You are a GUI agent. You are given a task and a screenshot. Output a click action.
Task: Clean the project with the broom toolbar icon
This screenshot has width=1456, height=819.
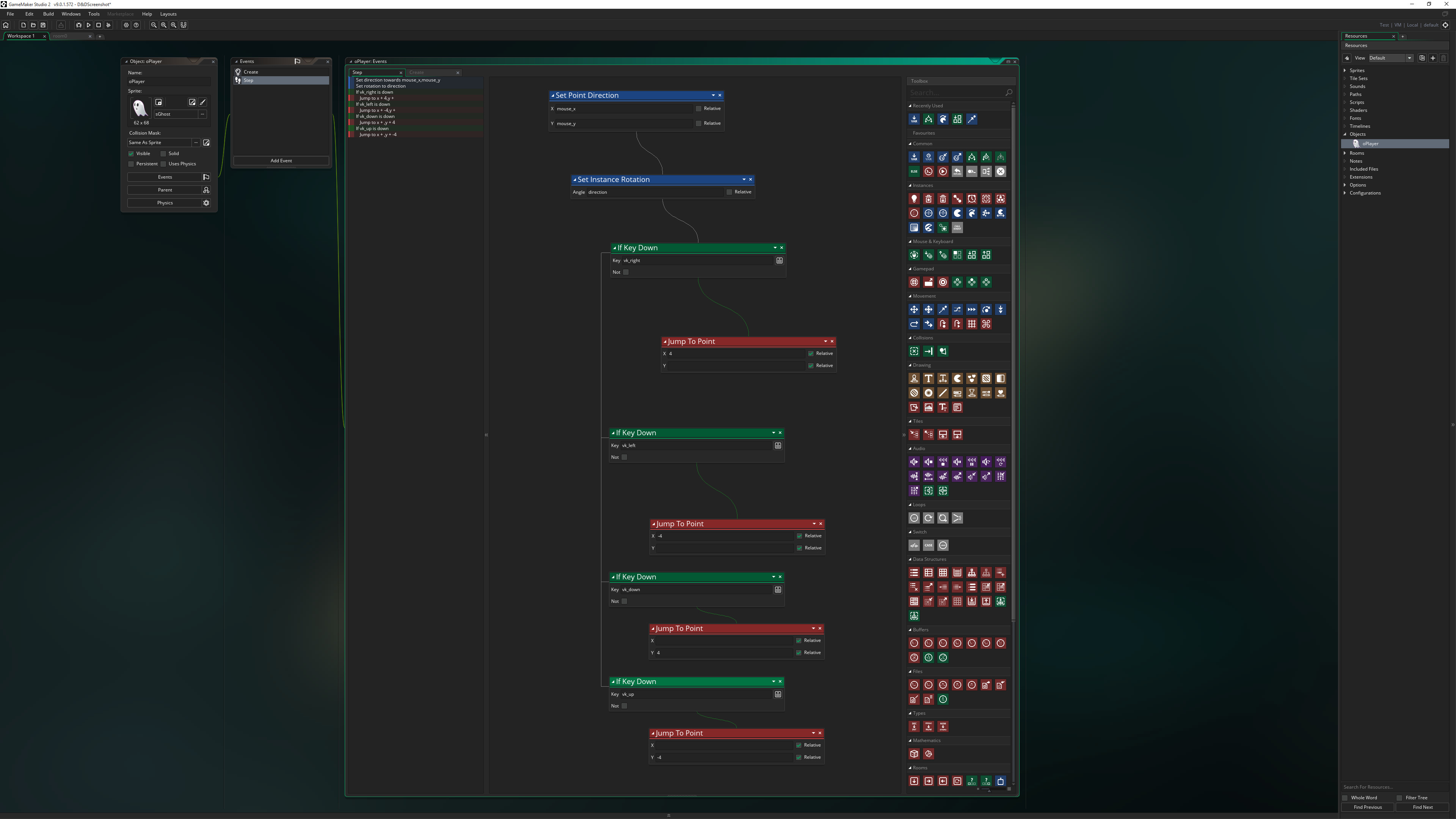pos(108,25)
